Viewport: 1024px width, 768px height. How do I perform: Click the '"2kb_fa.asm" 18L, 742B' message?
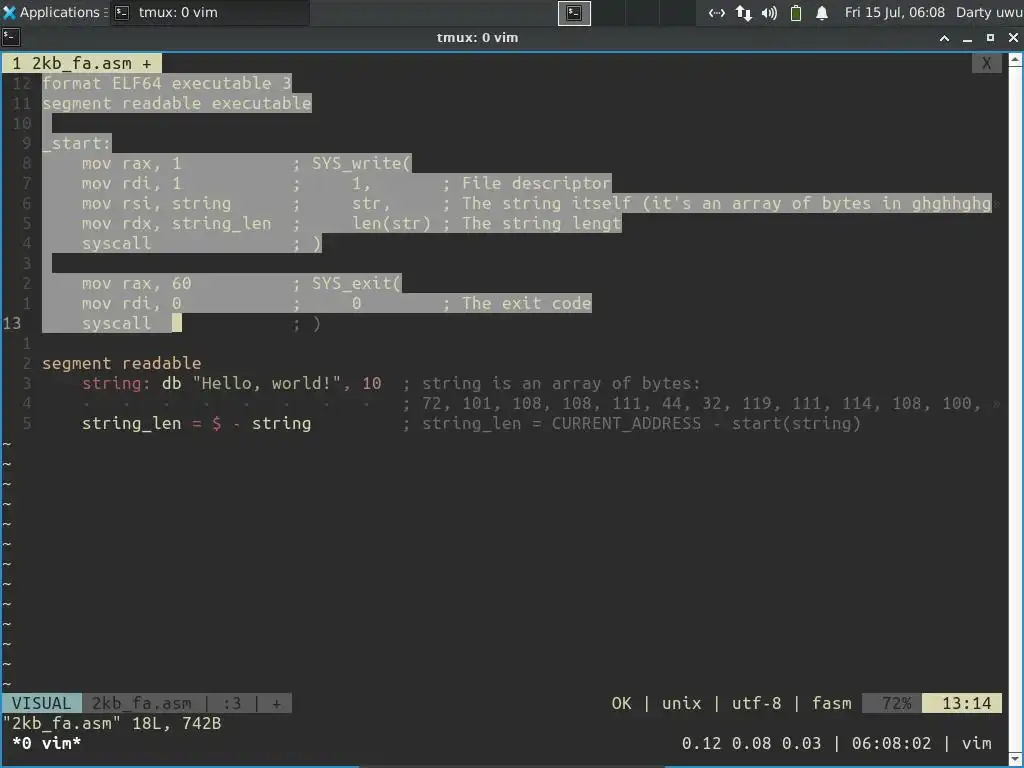point(112,724)
